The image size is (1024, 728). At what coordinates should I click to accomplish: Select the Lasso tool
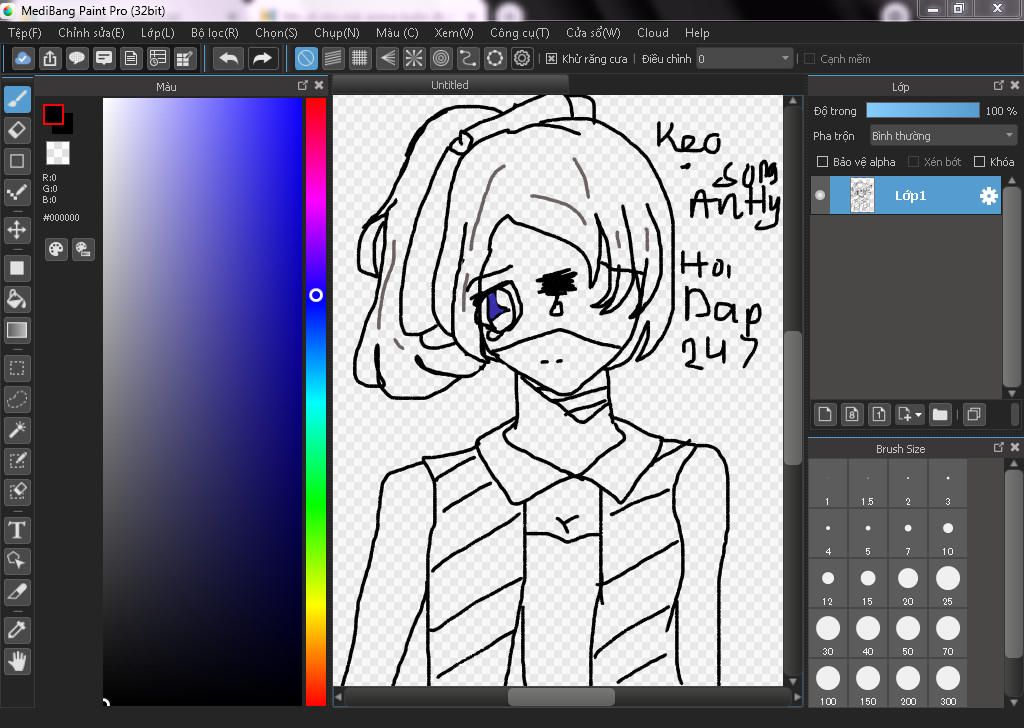tap(18, 399)
